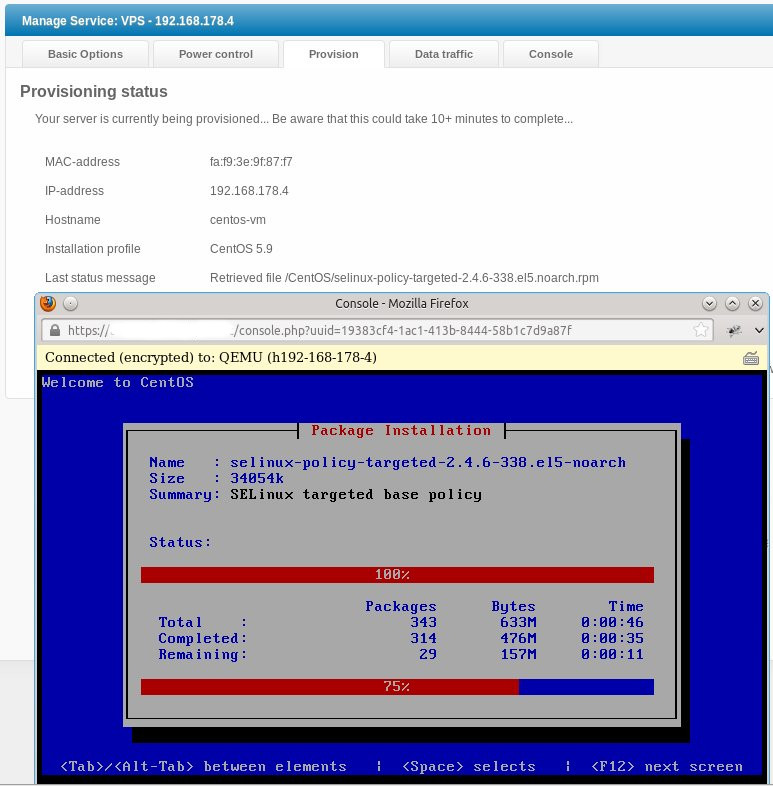Click the Total packages count 343
This screenshot has width=773, height=786.
pyautogui.click(x=423, y=622)
